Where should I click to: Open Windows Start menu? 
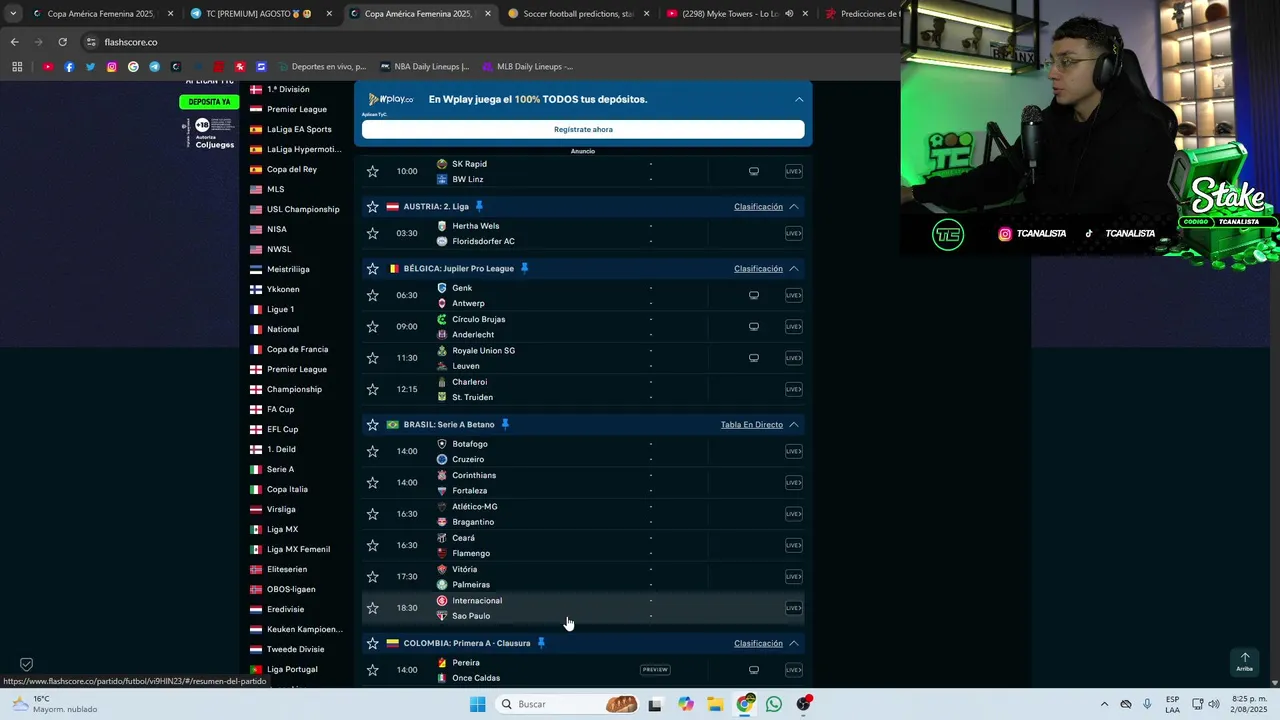tap(477, 704)
